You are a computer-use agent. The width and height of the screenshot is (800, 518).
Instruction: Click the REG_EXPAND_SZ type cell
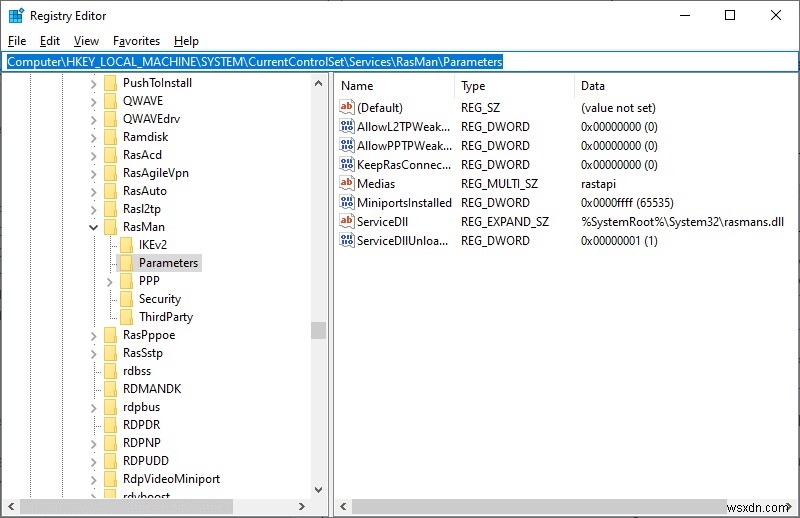(x=505, y=221)
